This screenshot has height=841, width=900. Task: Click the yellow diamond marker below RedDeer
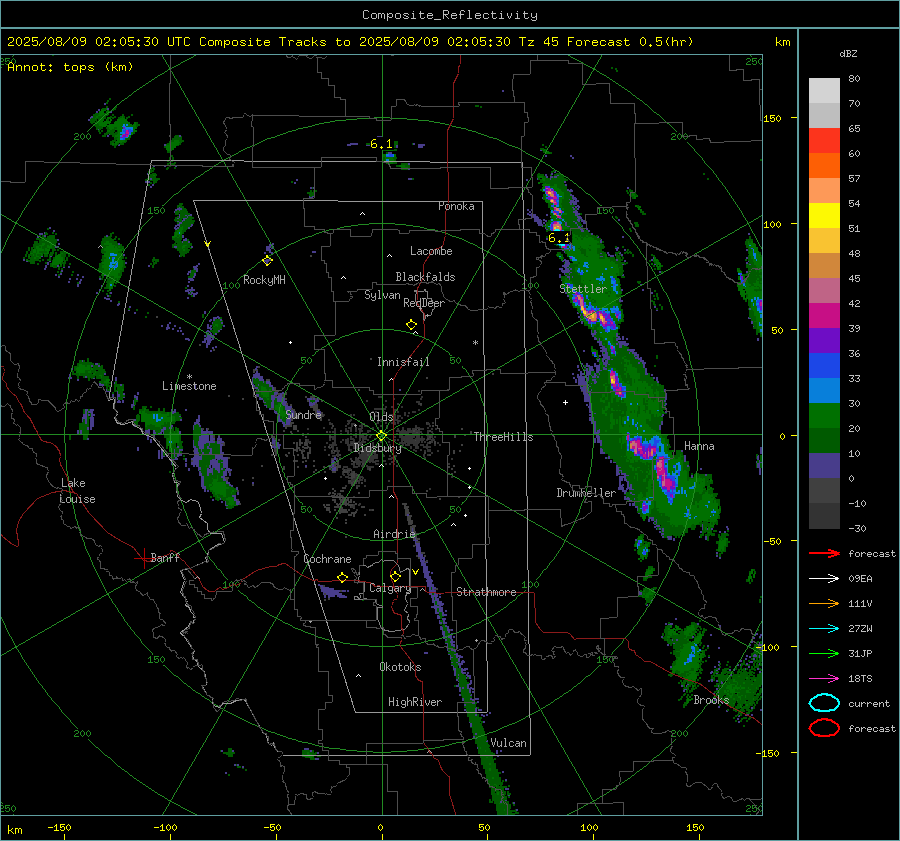[x=411, y=325]
